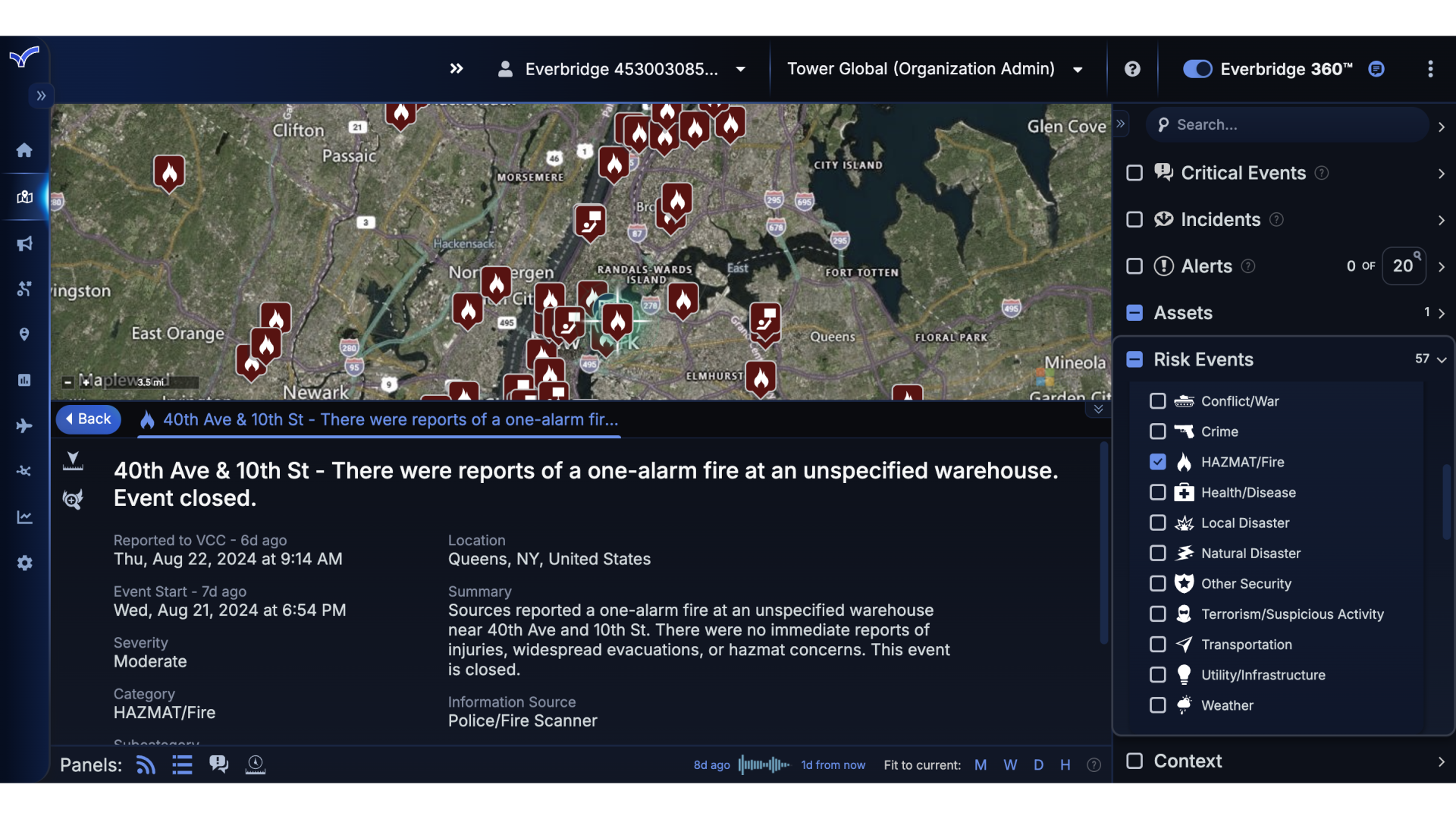
Task: Uncheck the HAZMAT/Fire risk category
Action: click(x=1158, y=462)
